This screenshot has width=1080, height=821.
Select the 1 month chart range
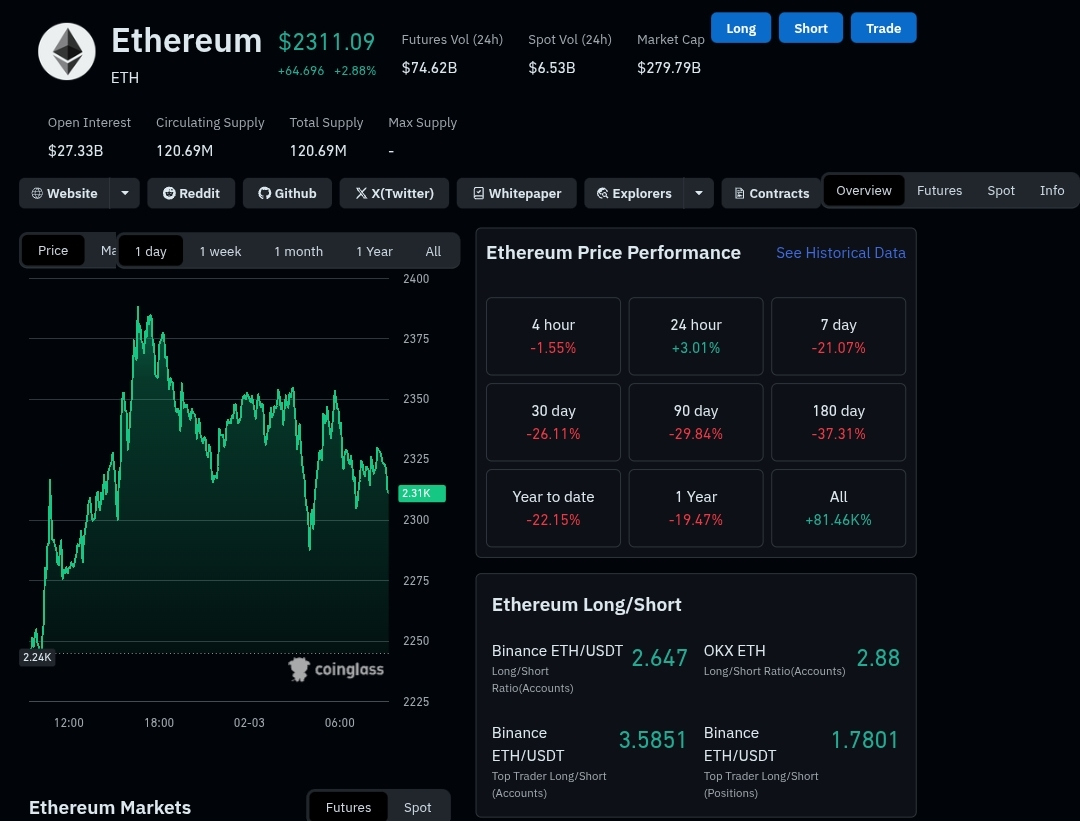[x=298, y=251]
